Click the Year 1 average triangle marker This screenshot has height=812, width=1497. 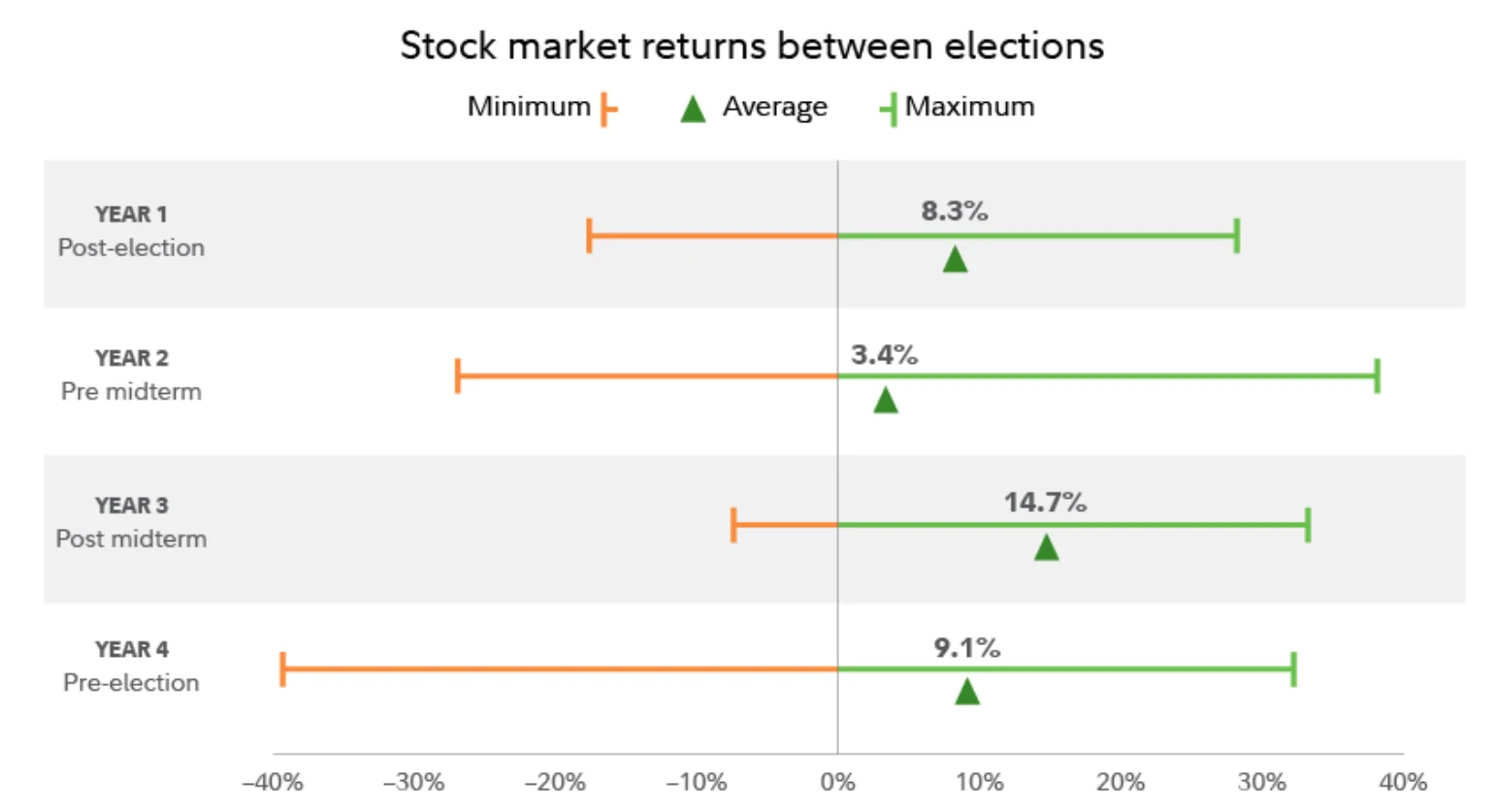[955, 260]
